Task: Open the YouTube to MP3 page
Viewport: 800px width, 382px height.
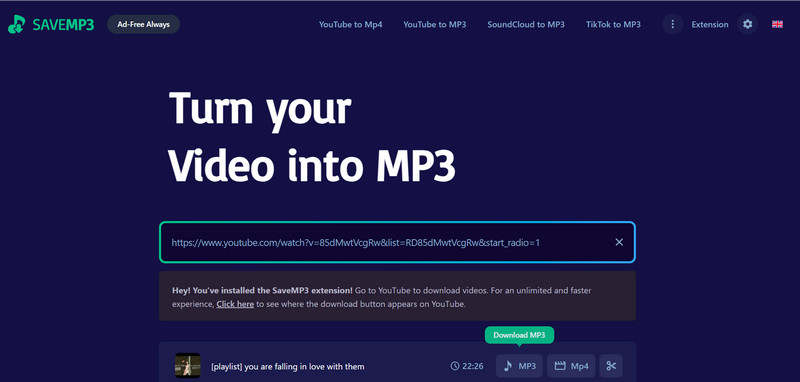Action: [435, 24]
